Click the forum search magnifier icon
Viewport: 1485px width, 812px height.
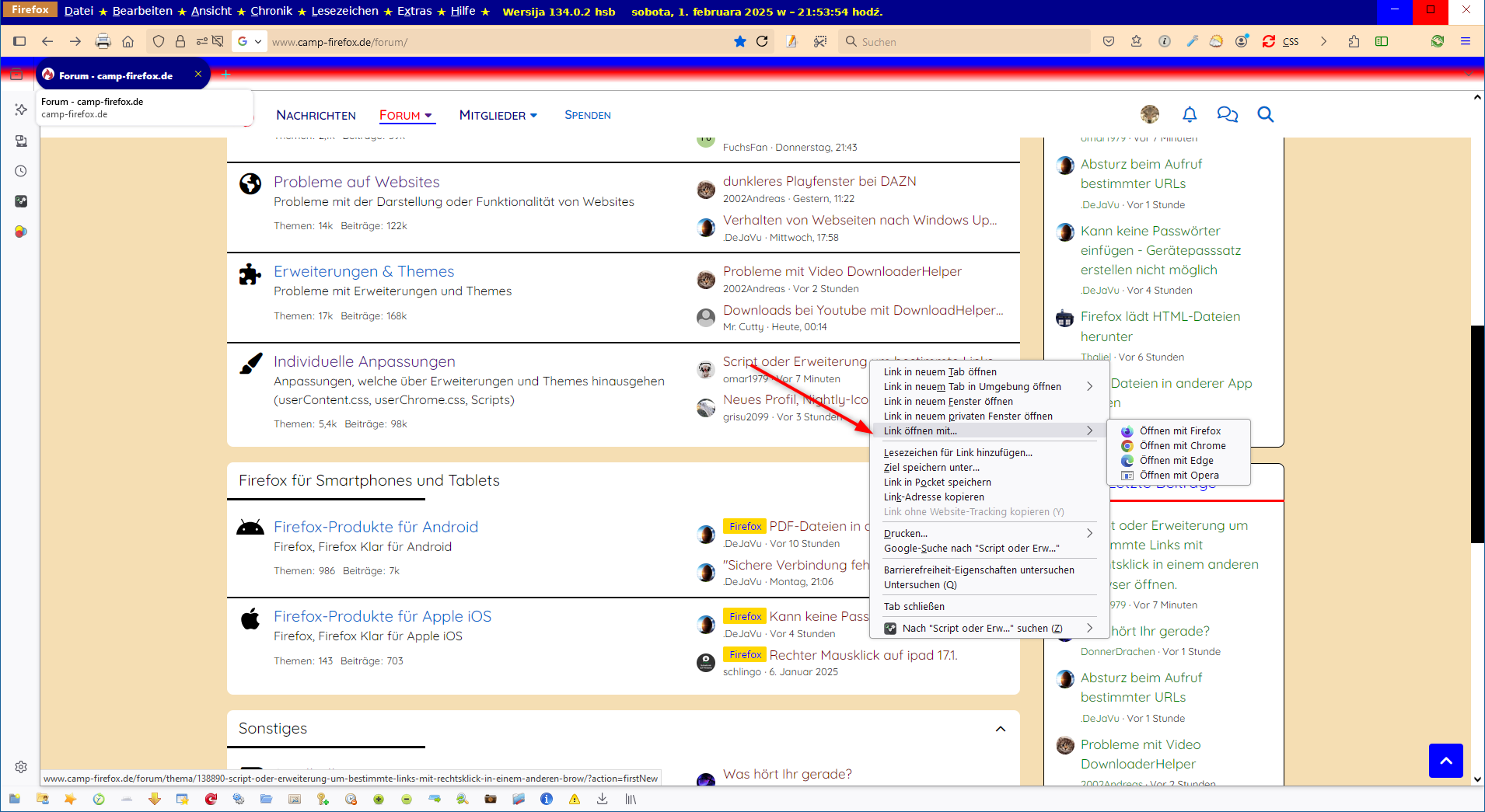pyautogui.click(x=1266, y=115)
